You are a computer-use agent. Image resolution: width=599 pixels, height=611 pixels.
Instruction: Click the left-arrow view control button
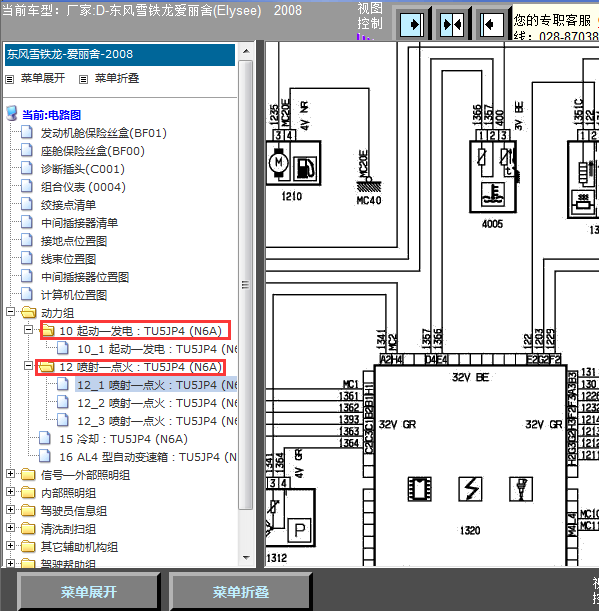(491, 25)
